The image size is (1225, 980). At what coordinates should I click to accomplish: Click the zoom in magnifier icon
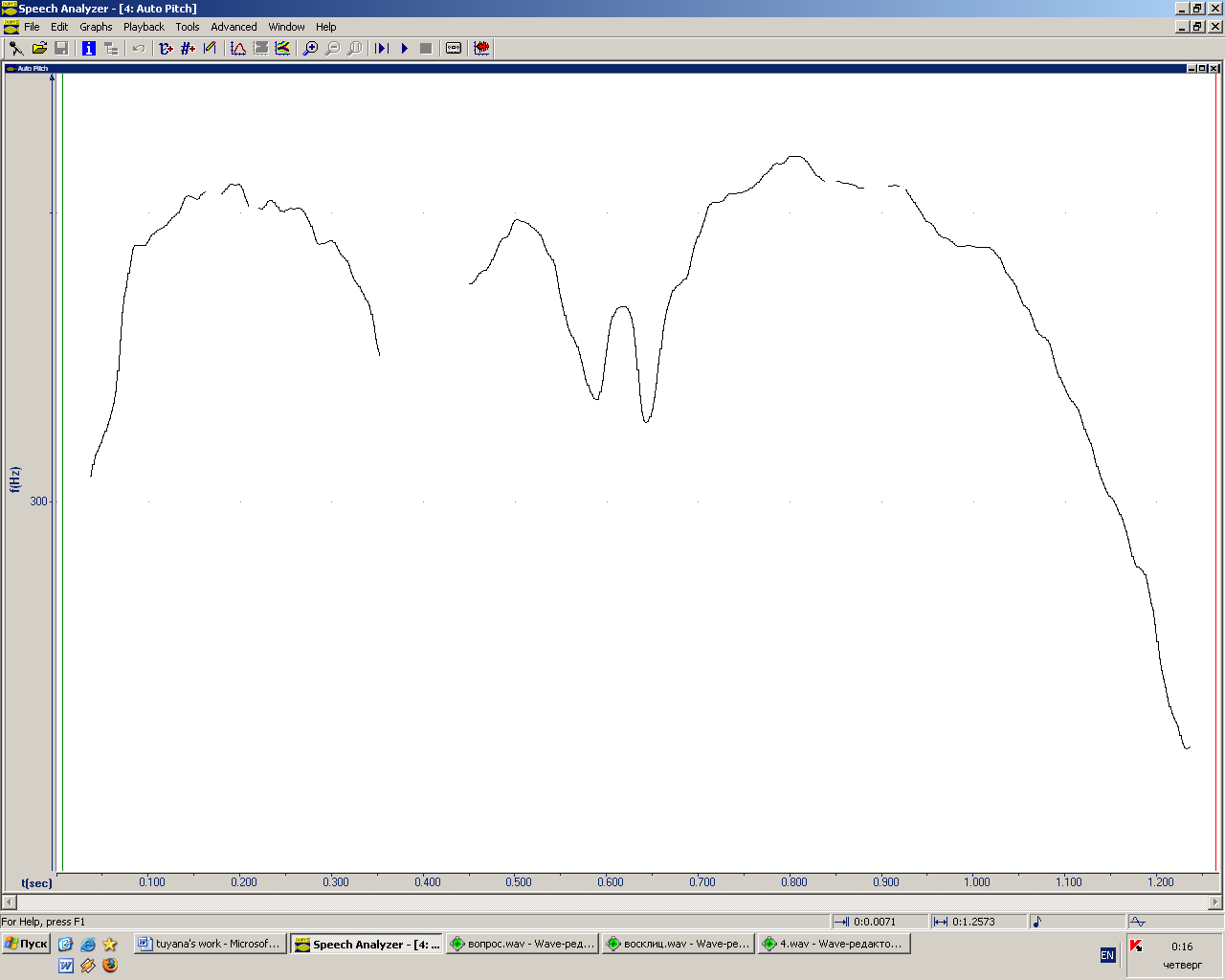coord(310,48)
